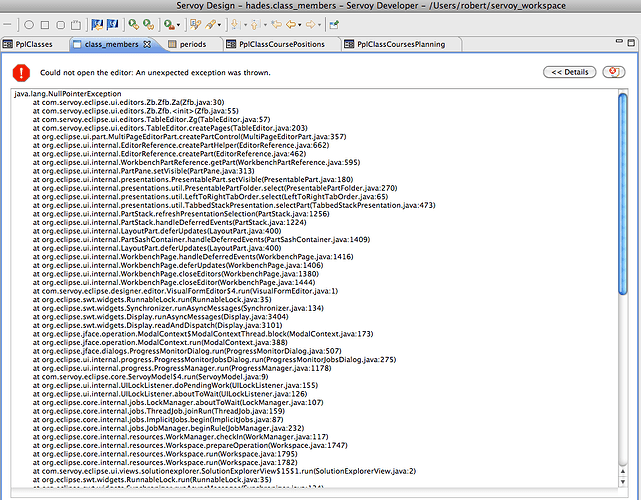
Task: Click the MultiPageEditorPart.createPartControl line
Action: coord(189,137)
